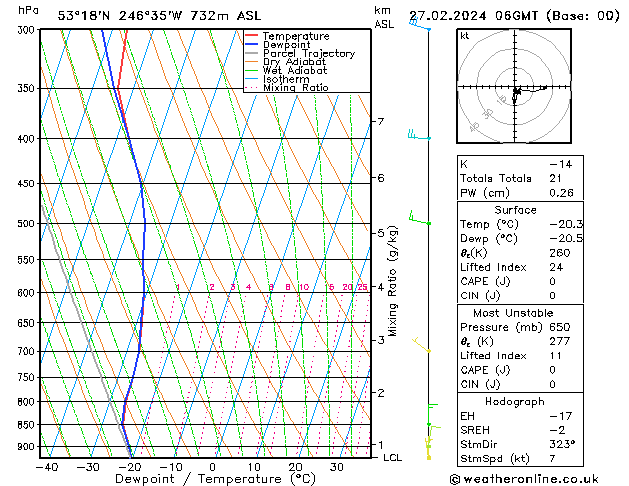This screenshot has height=486, width=629.
Task: Select the 'Dewpoint' legend entry
Action: tap(286, 45)
